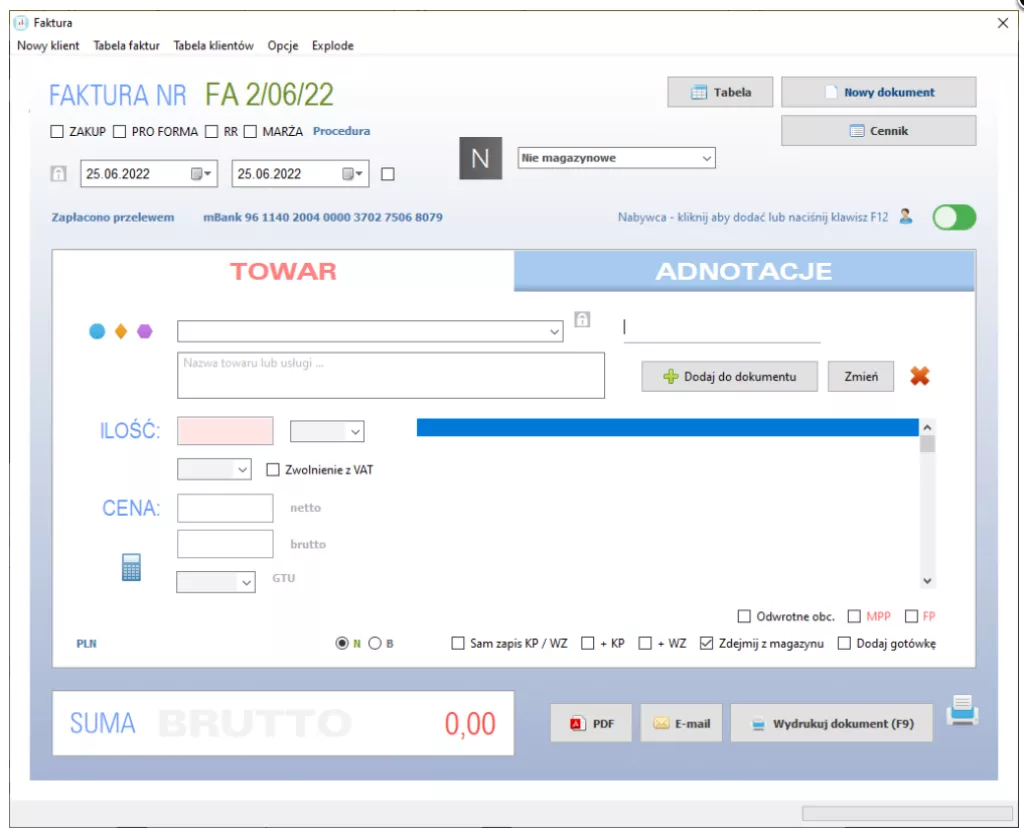Click the product name text area
The image size is (1024, 836).
click(x=391, y=376)
